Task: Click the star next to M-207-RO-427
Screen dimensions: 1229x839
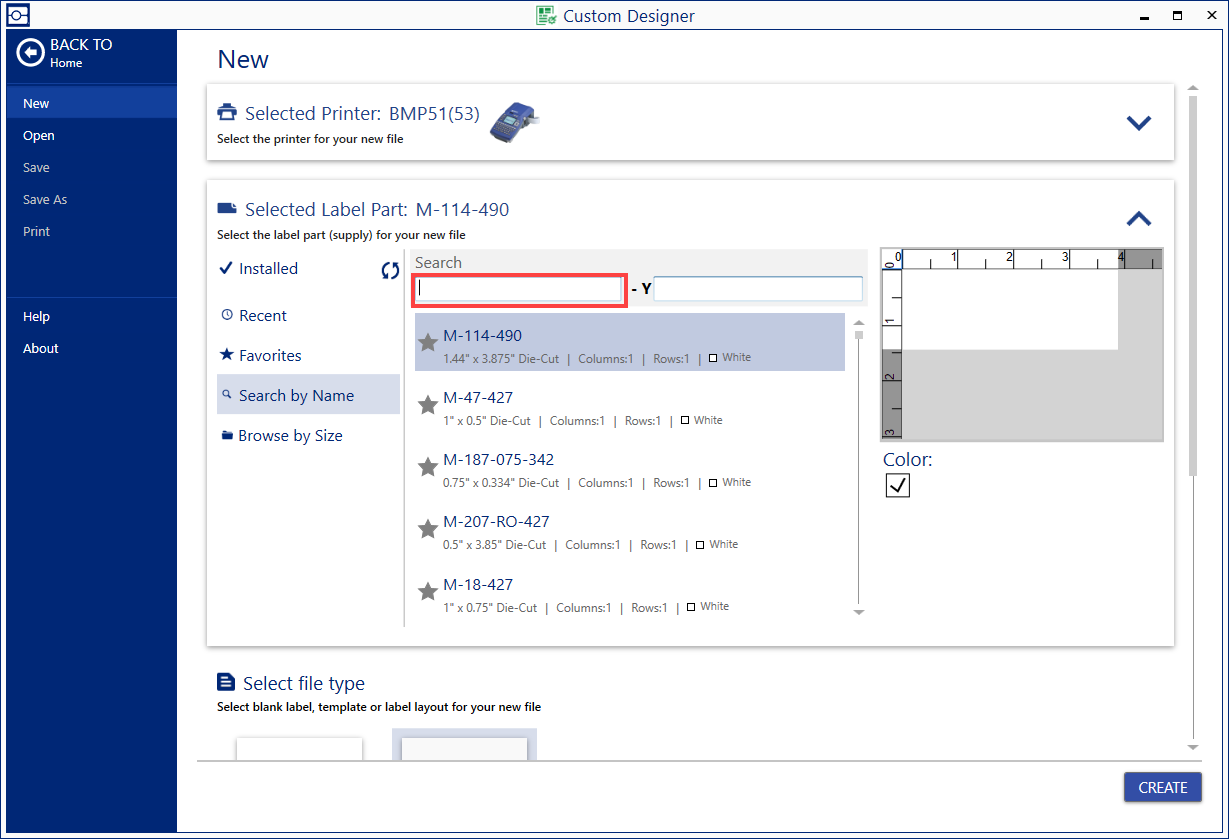Action: (x=428, y=530)
